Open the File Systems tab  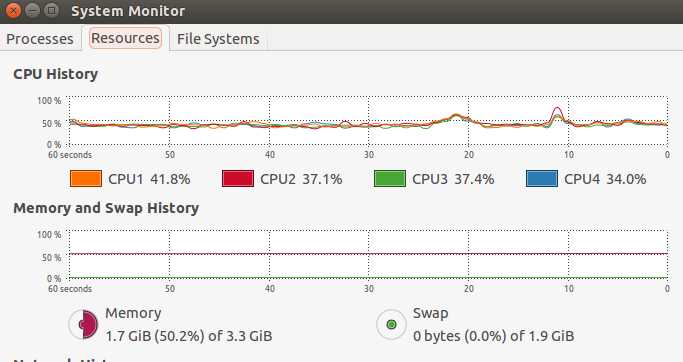pos(218,39)
